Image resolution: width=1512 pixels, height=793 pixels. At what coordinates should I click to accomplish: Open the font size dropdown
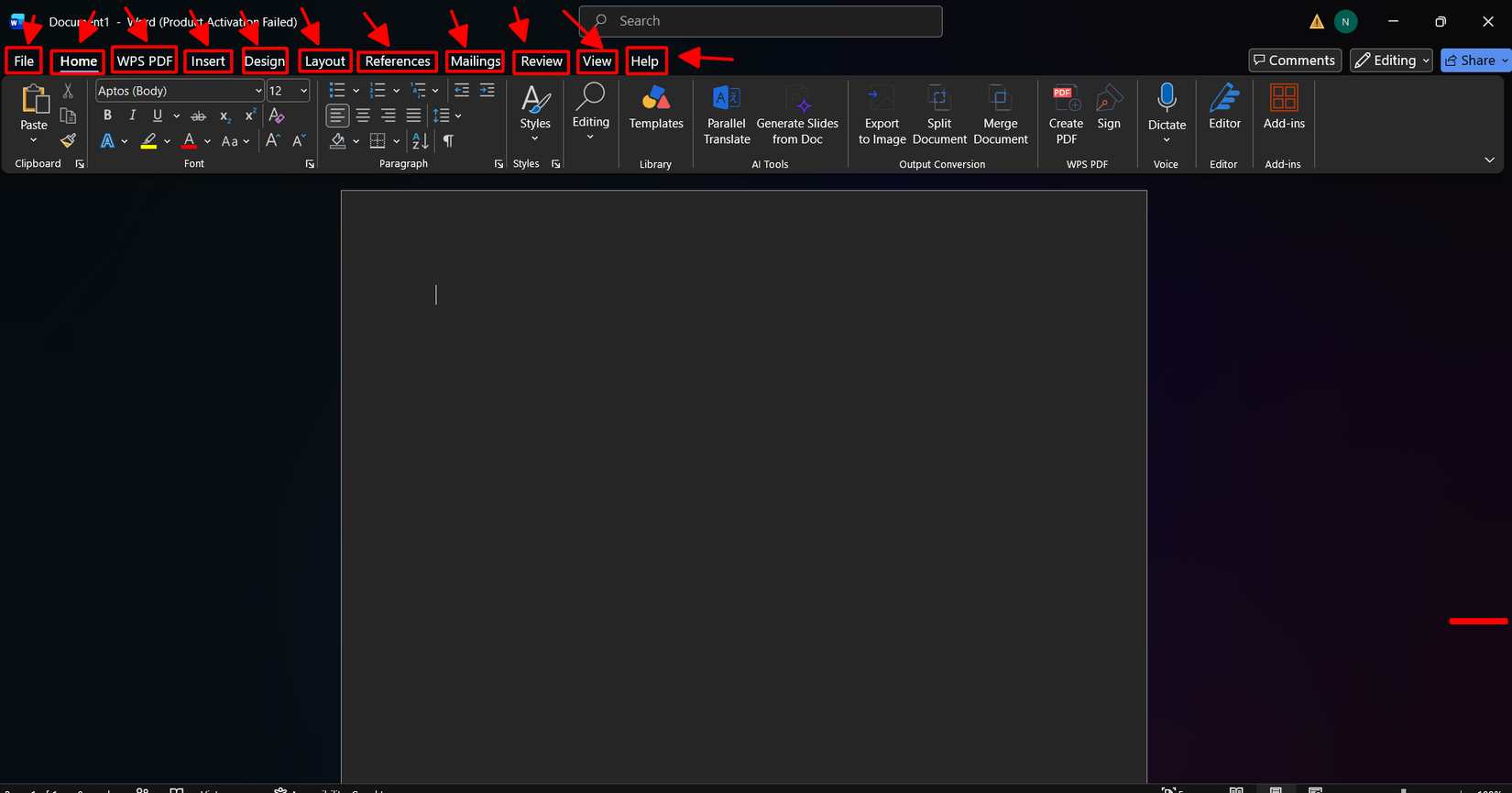coord(303,91)
